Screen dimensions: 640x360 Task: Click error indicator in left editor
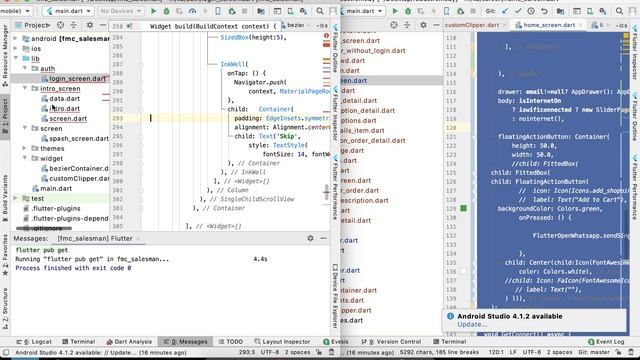(x=326, y=36)
